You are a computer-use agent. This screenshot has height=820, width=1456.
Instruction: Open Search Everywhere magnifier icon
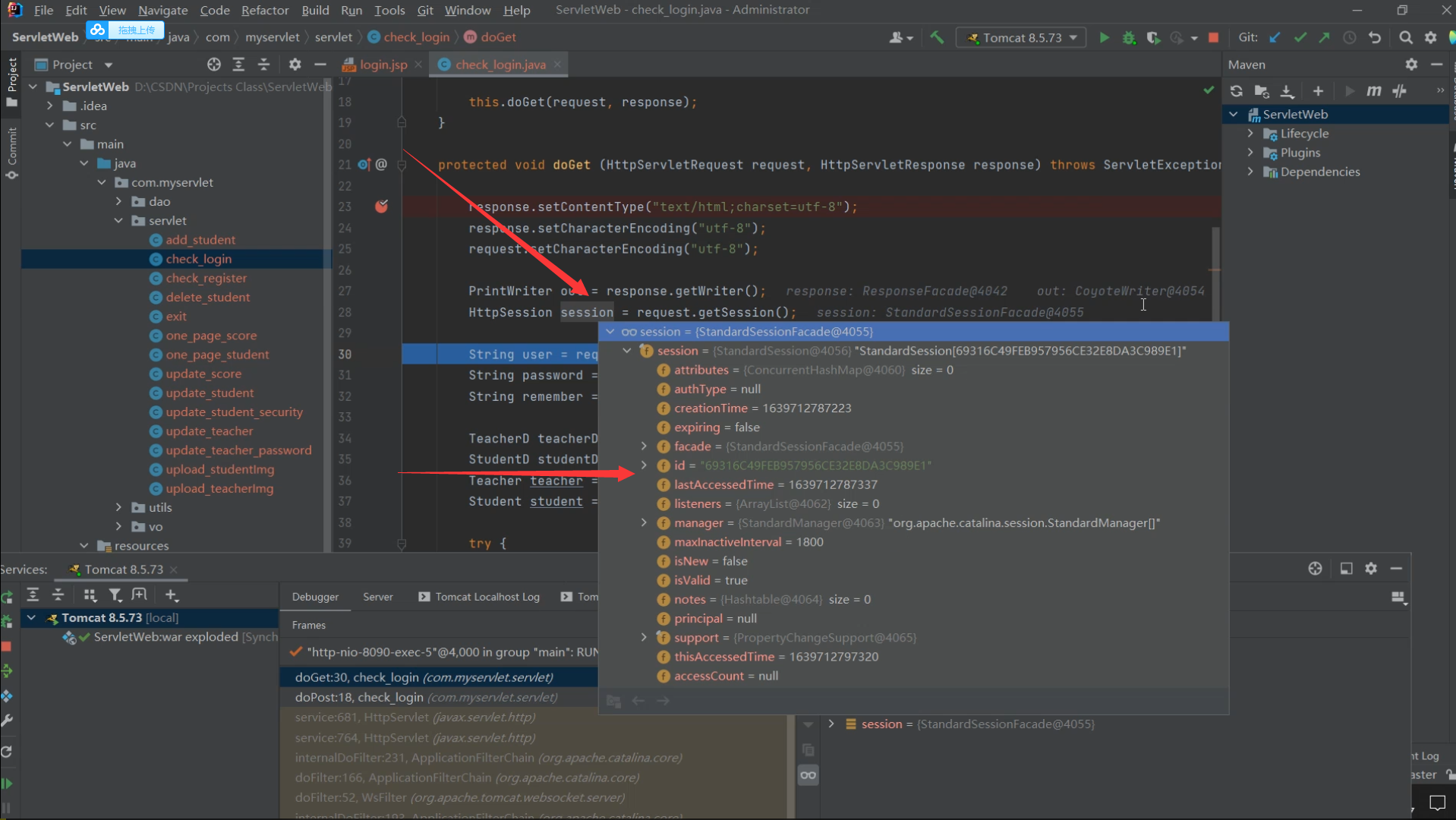pyautogui.click(x=1406, y=37)
